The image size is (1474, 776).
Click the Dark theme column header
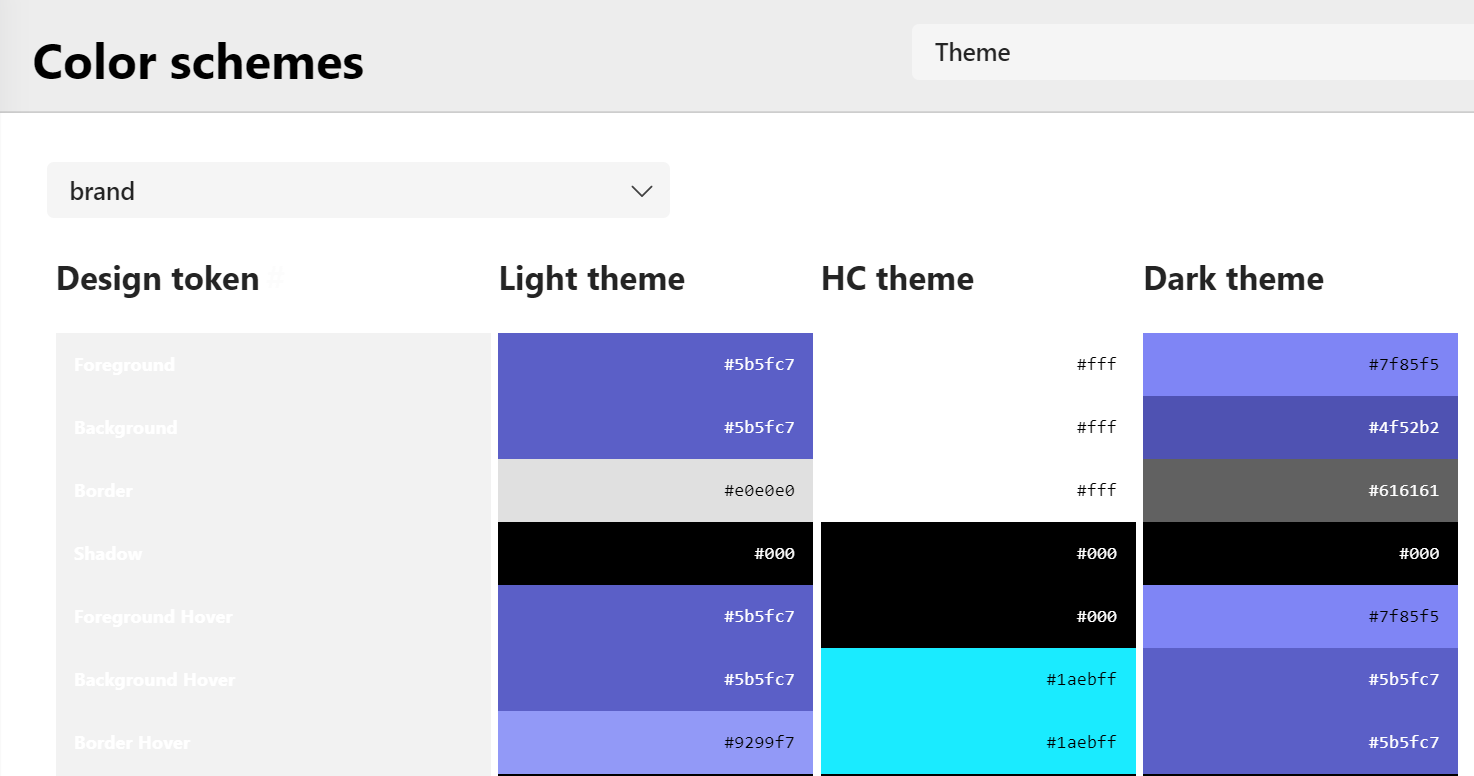click(x=1233, y=278)
